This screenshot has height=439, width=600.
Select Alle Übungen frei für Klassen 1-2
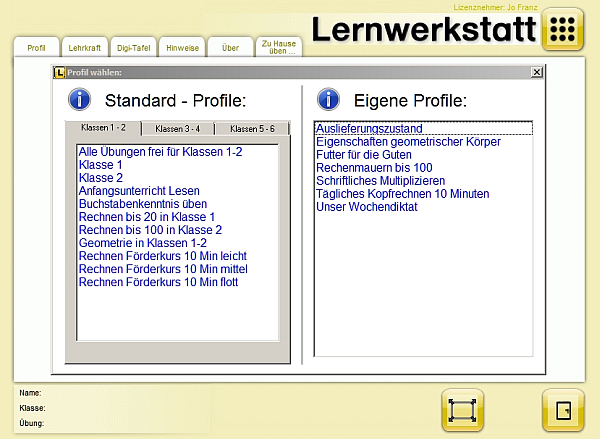pyautogui.click(x=160, y=152)
